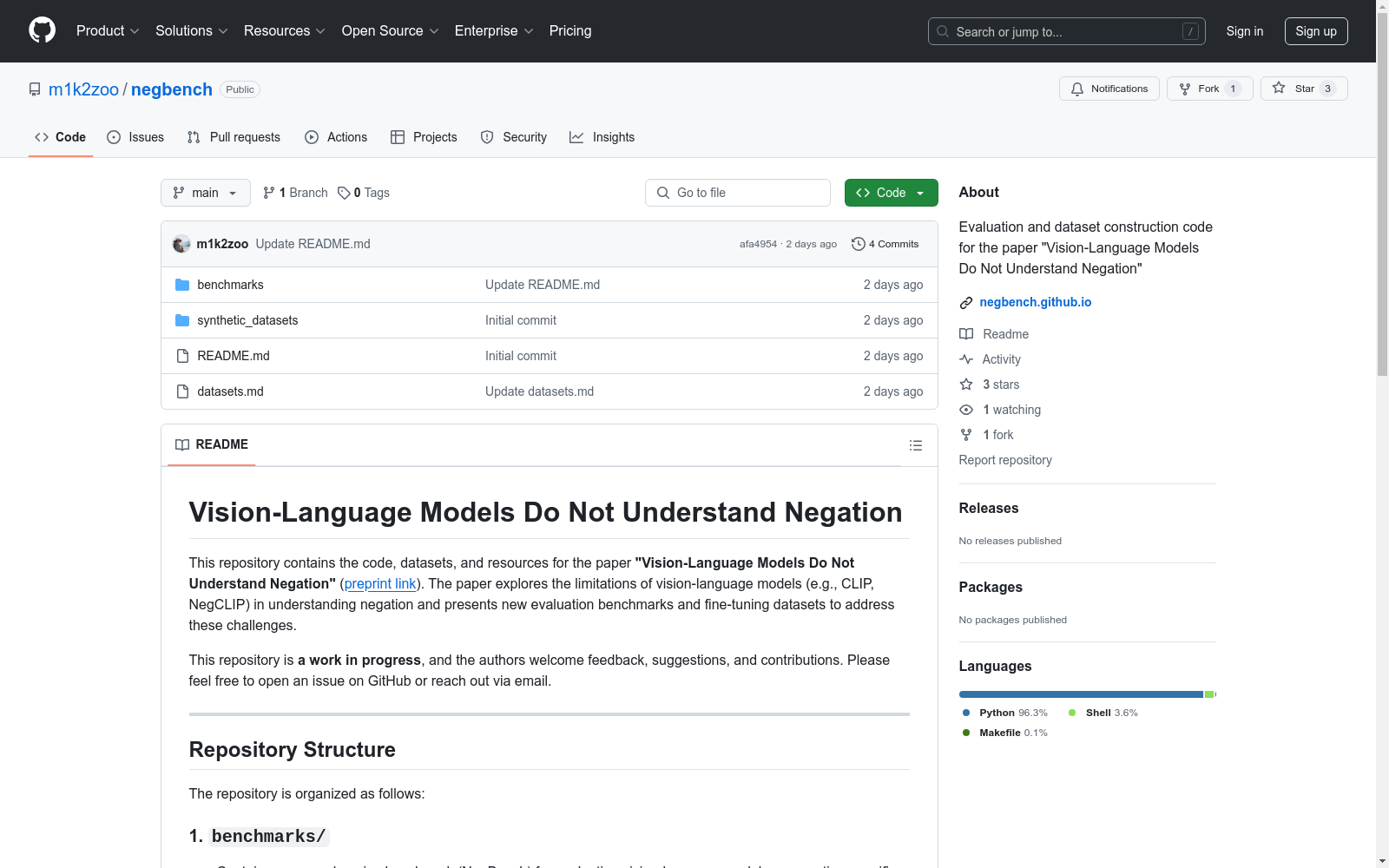Open the README outline list icon
Image resolution: width=1389 pixels, height=868 pixels.
916,445
